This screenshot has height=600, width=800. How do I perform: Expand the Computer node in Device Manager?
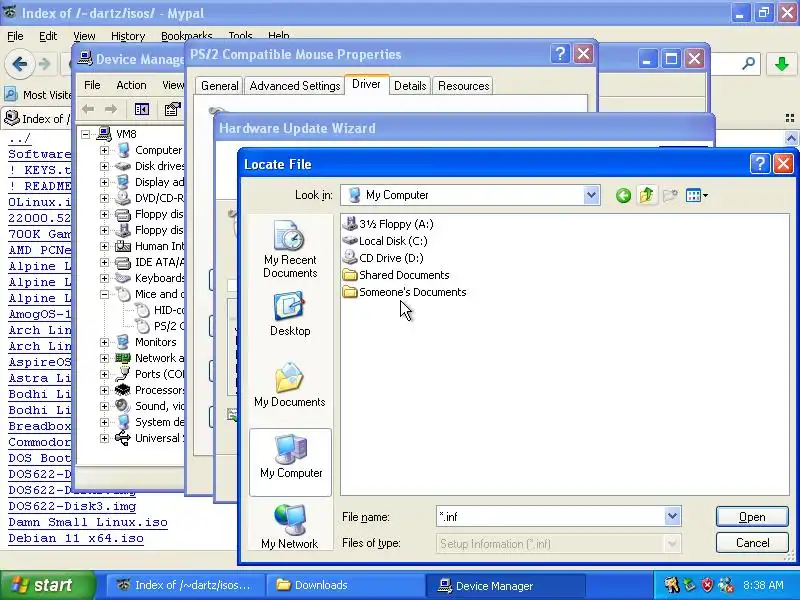click(x=104, y=151)
